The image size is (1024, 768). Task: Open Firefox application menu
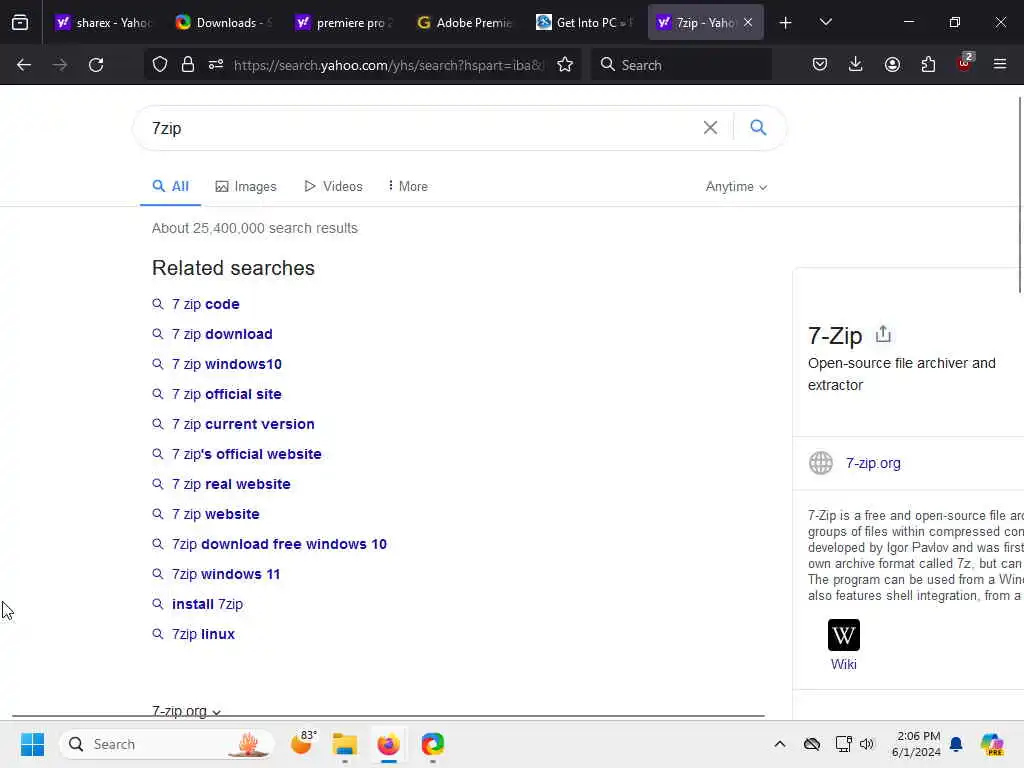pos(1000,65)
